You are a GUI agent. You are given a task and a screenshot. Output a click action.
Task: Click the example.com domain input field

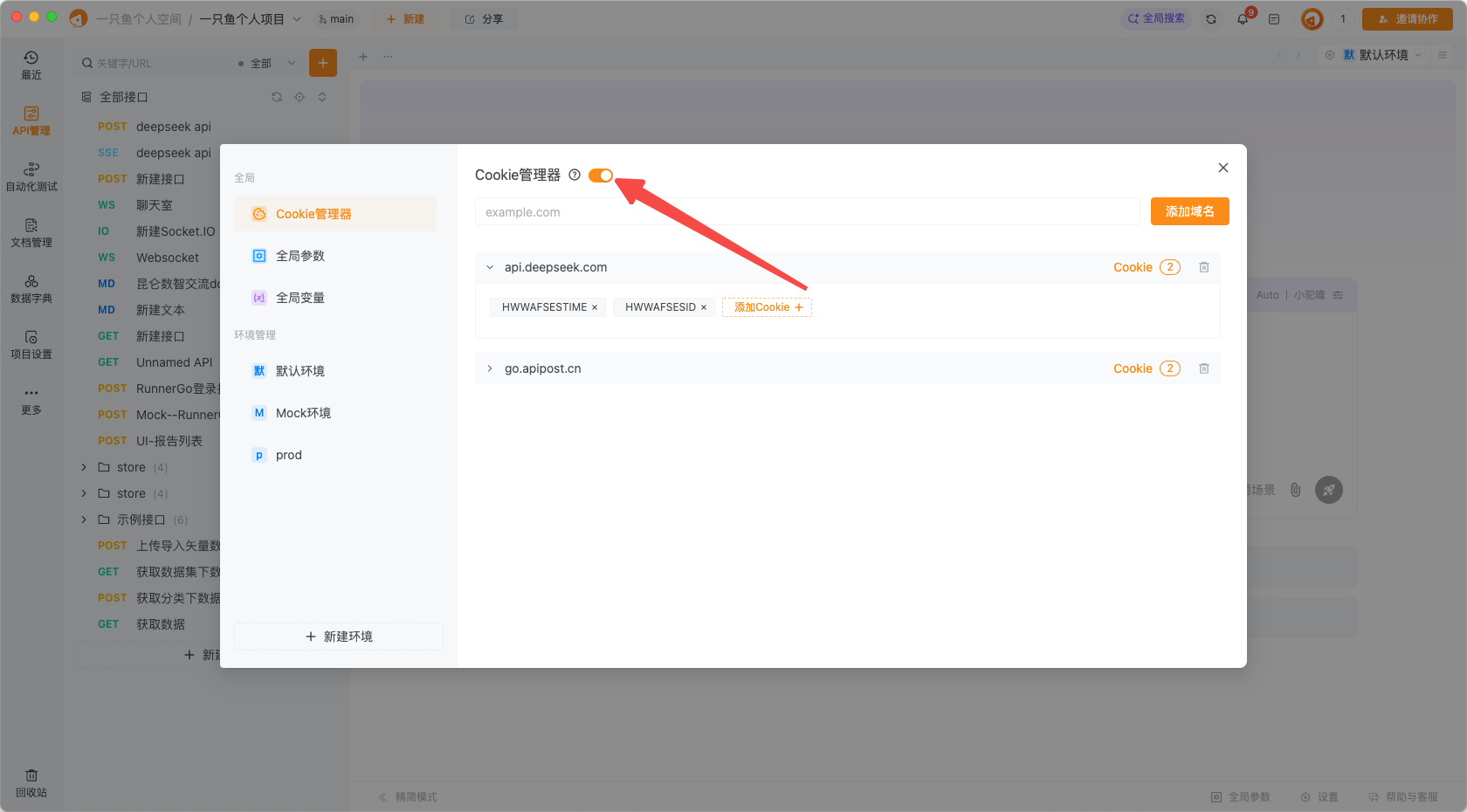pos(807,212)
